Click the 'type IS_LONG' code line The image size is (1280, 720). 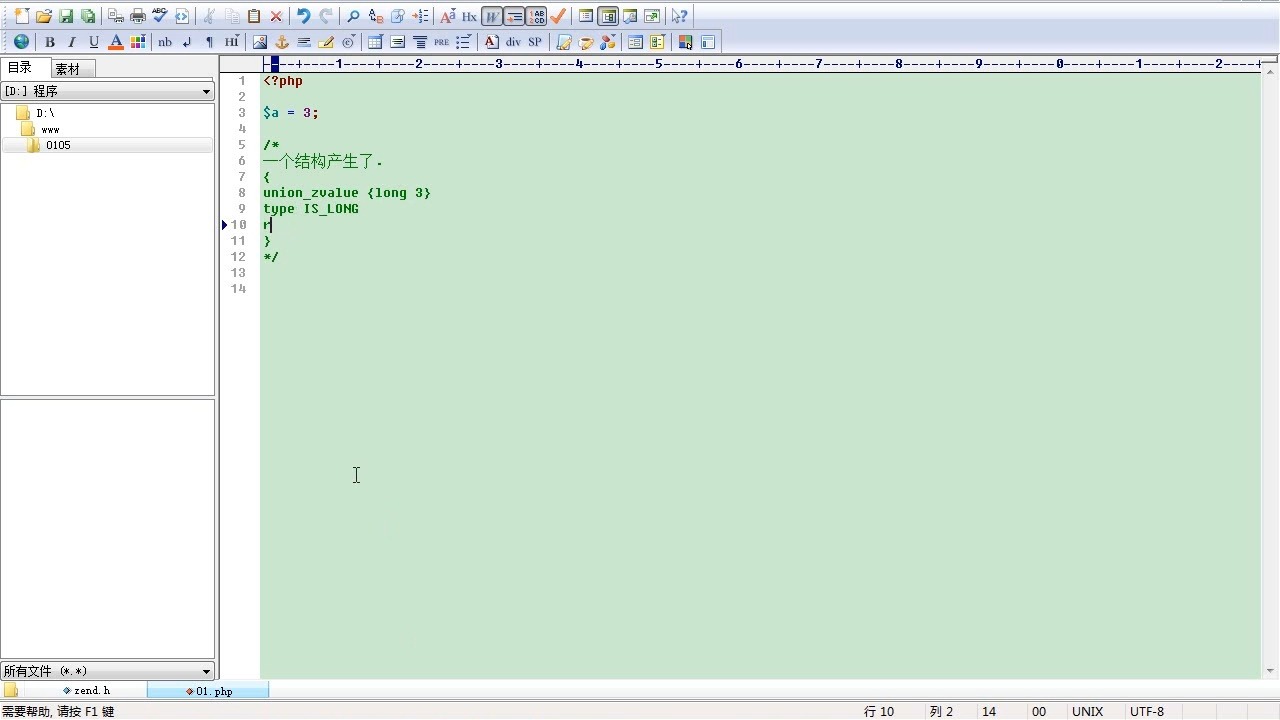tap(311, 209)
